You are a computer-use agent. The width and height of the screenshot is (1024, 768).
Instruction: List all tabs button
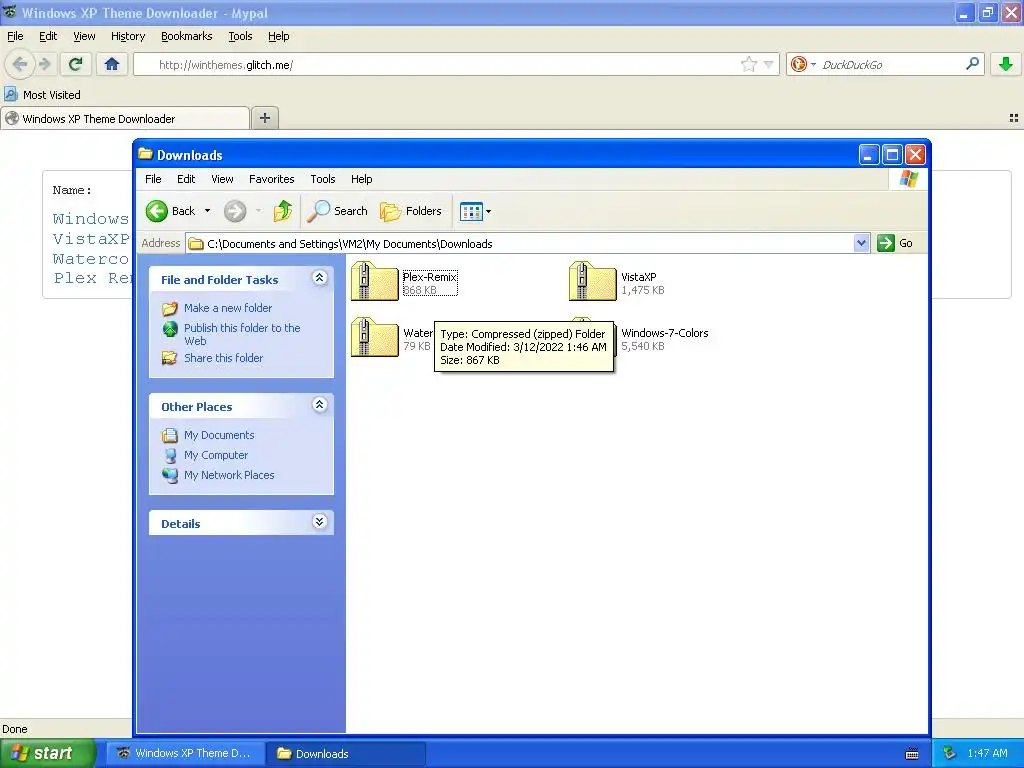tap(1014, 118)
